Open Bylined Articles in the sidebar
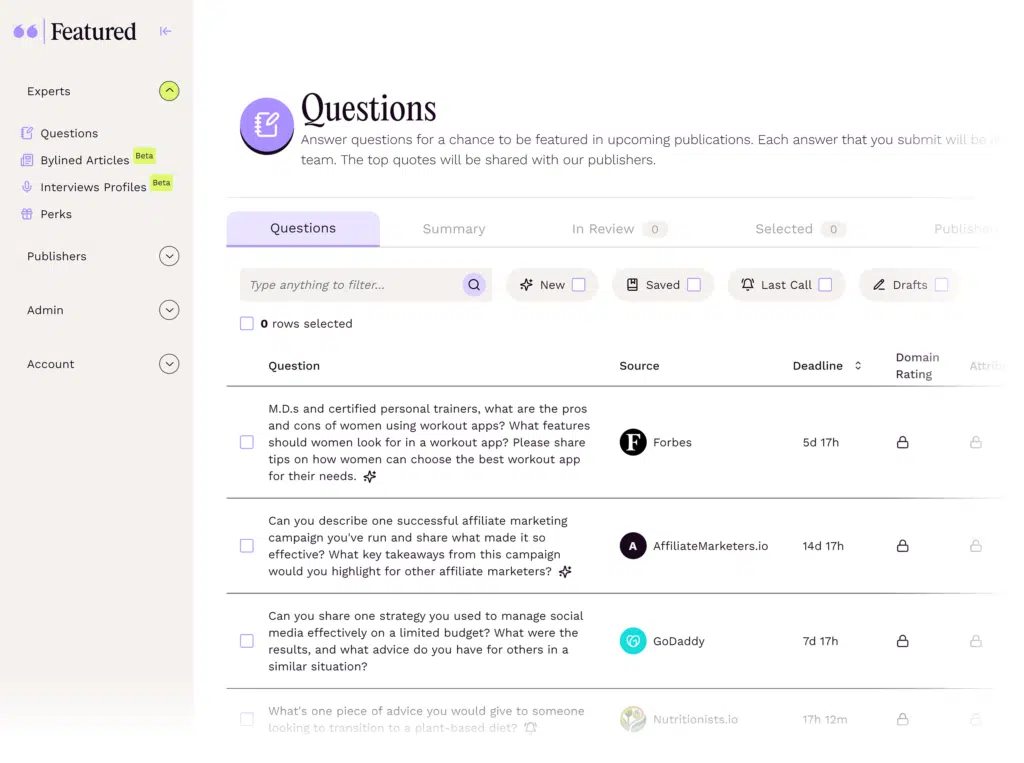This screenshot has width=1024, height=763. click(x=84, y=160)
